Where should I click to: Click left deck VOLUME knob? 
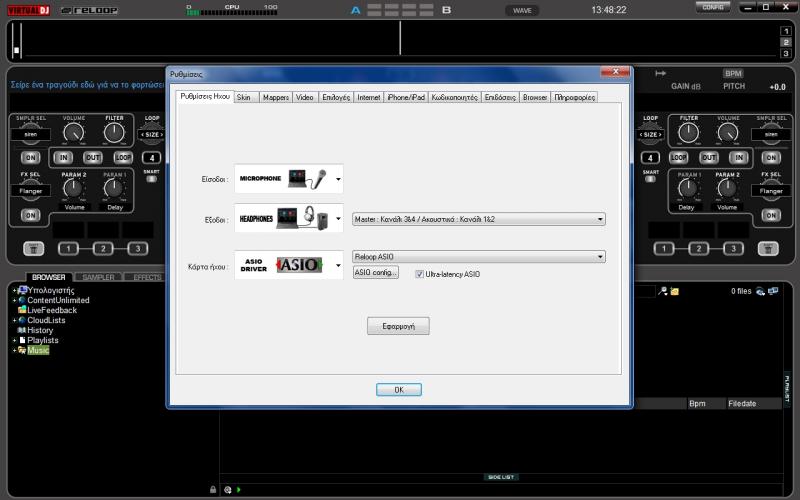pyautogui.click(x=74, y=133)
